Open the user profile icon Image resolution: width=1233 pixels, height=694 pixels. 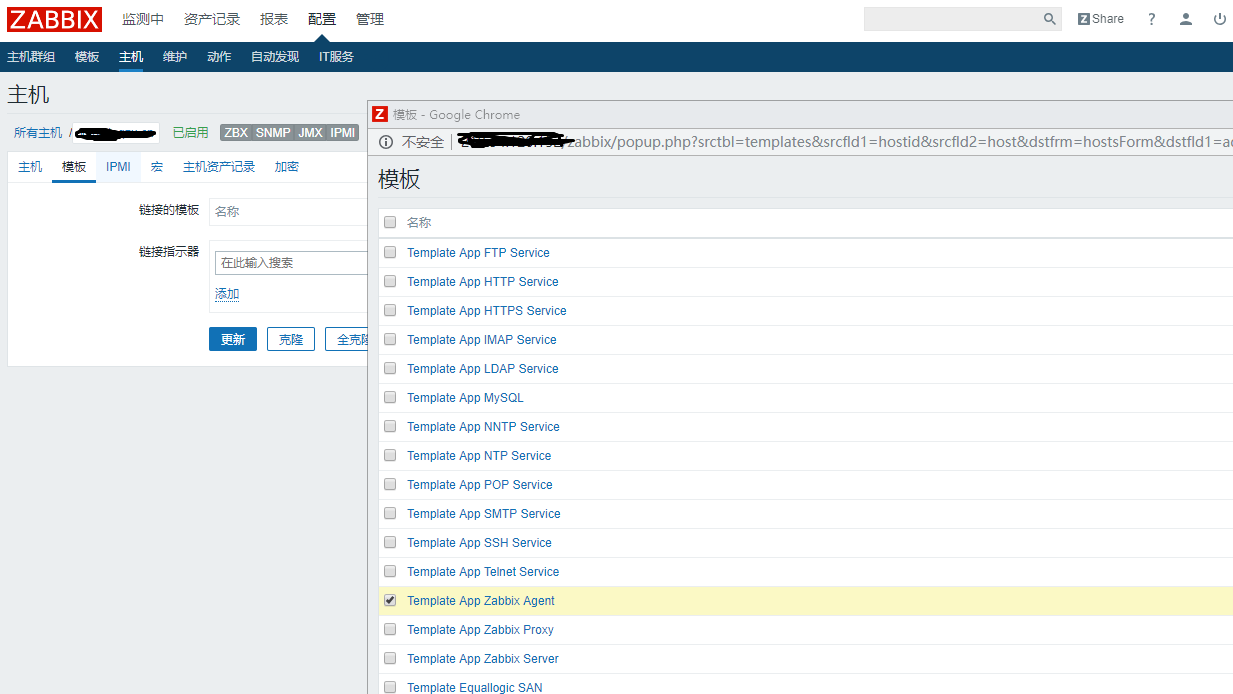(1186, 19)
